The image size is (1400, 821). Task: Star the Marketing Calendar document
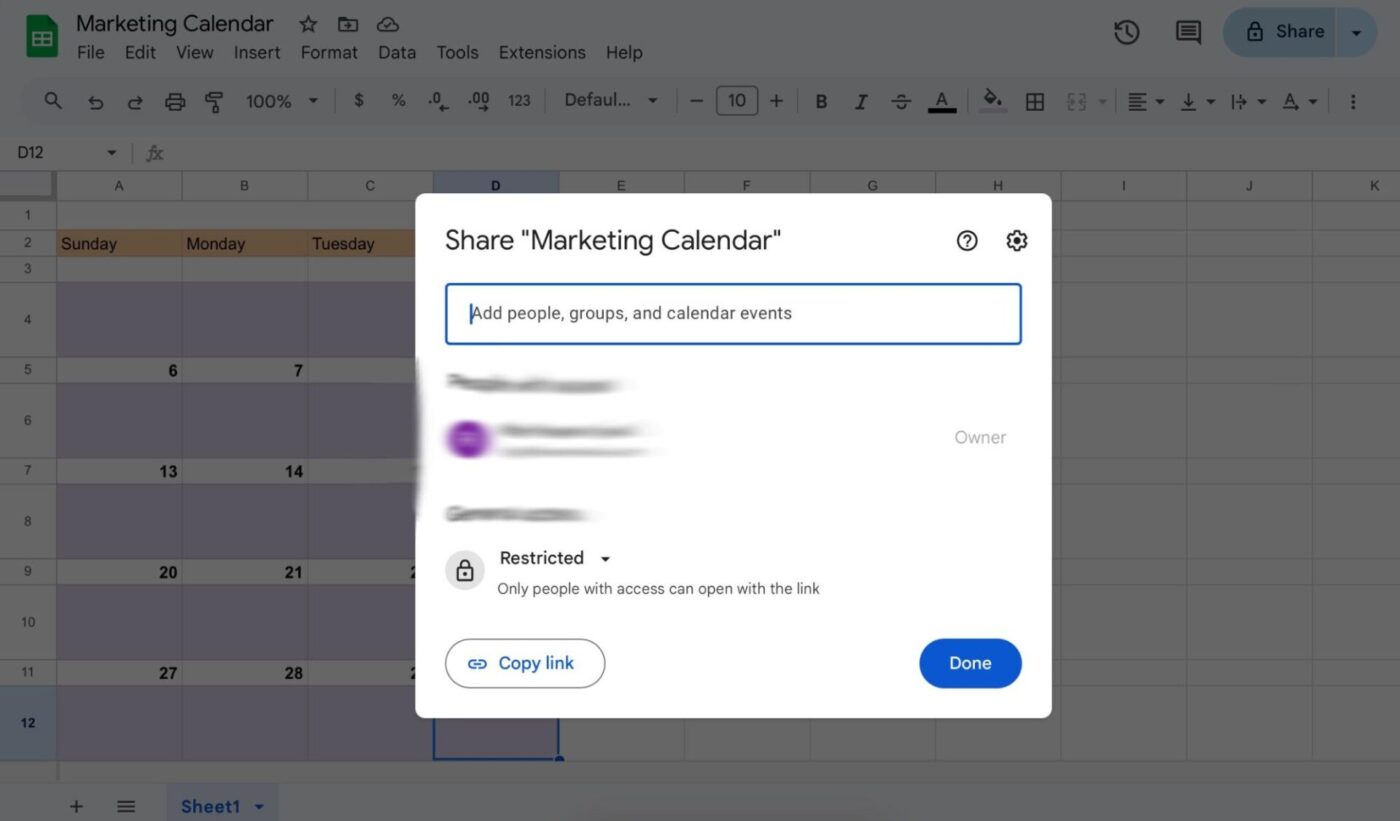pos(308,24)
